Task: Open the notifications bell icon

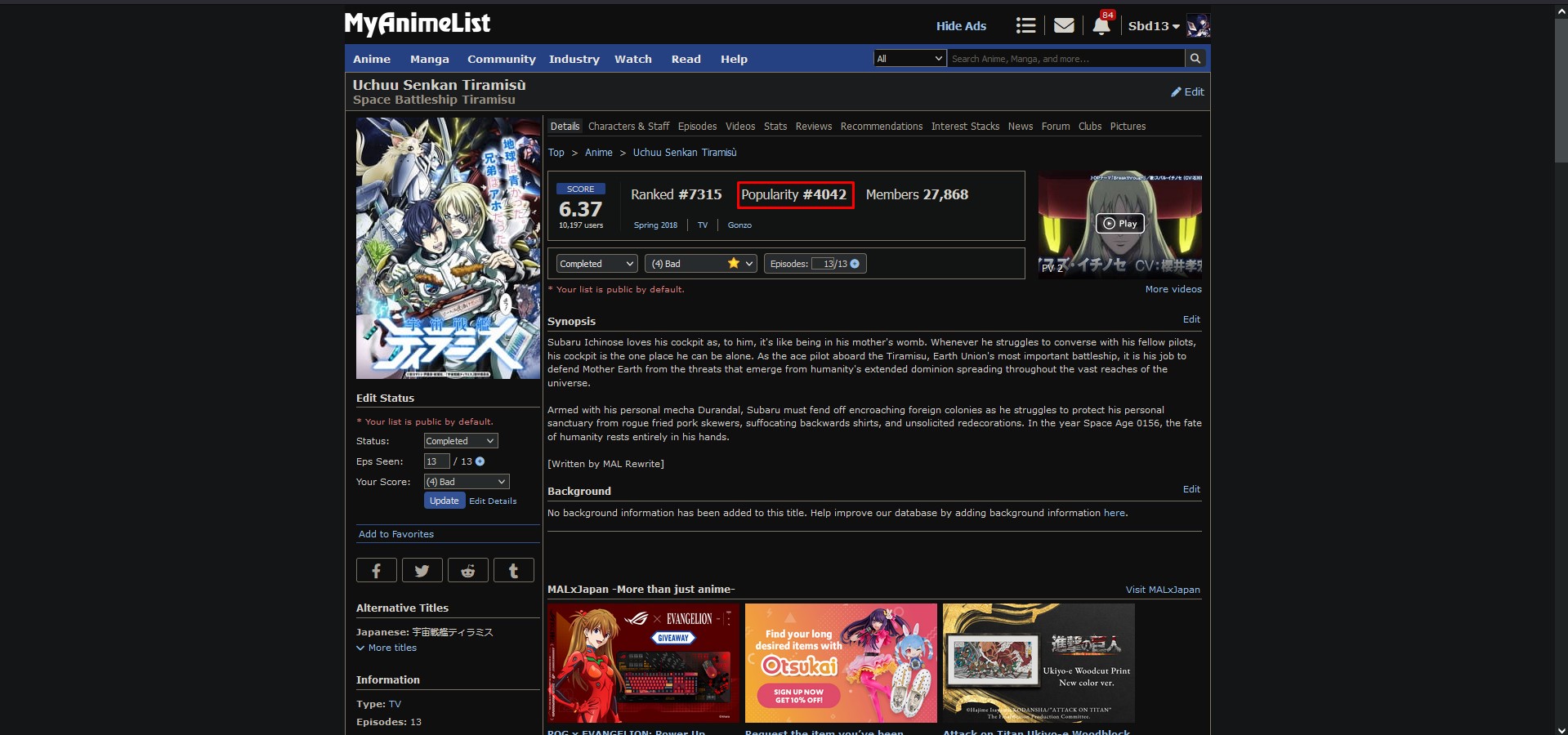Action: coord(1101,26)
